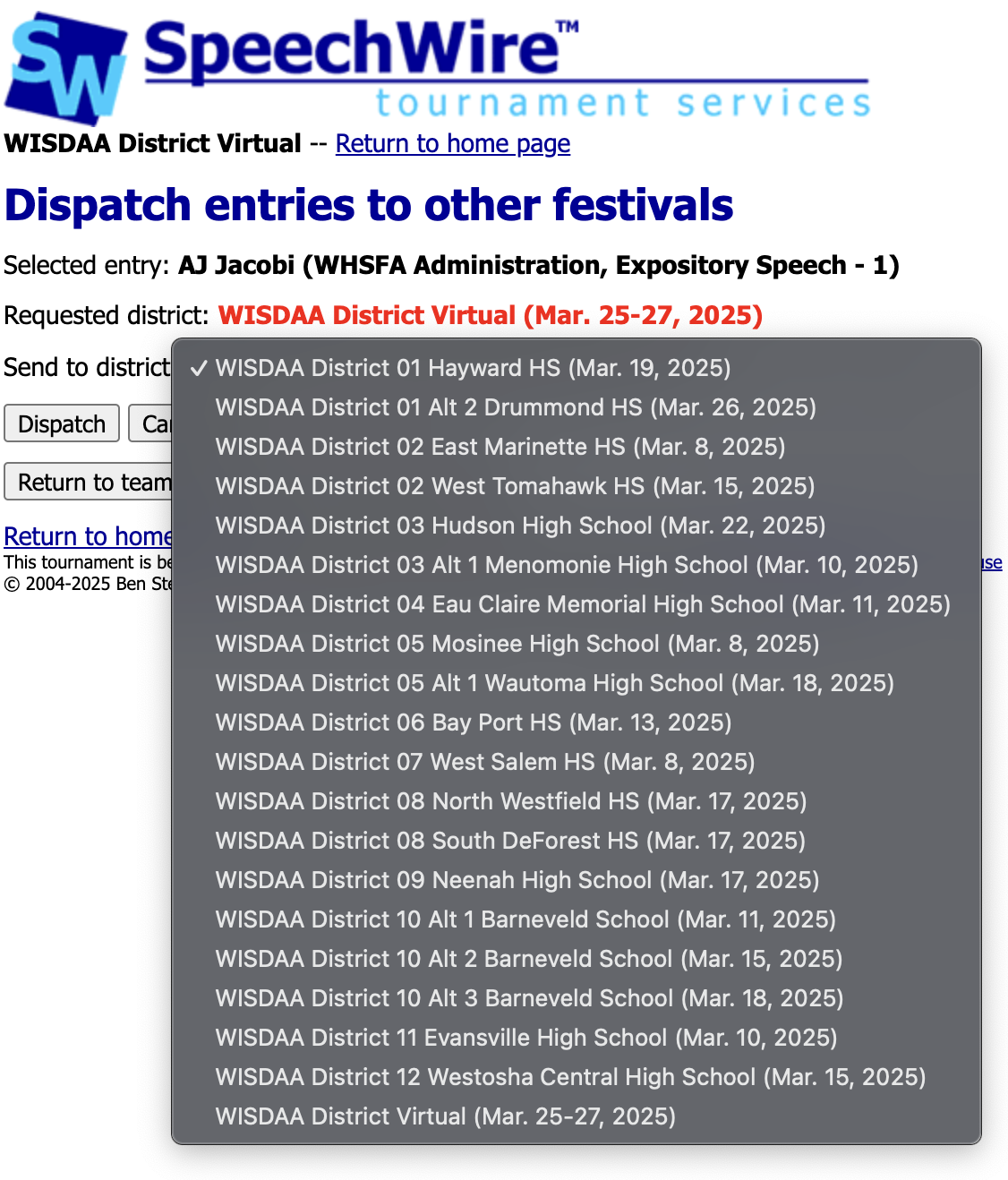Choose WISDAA District 12 Westosha Central High School

point(569,1077)
